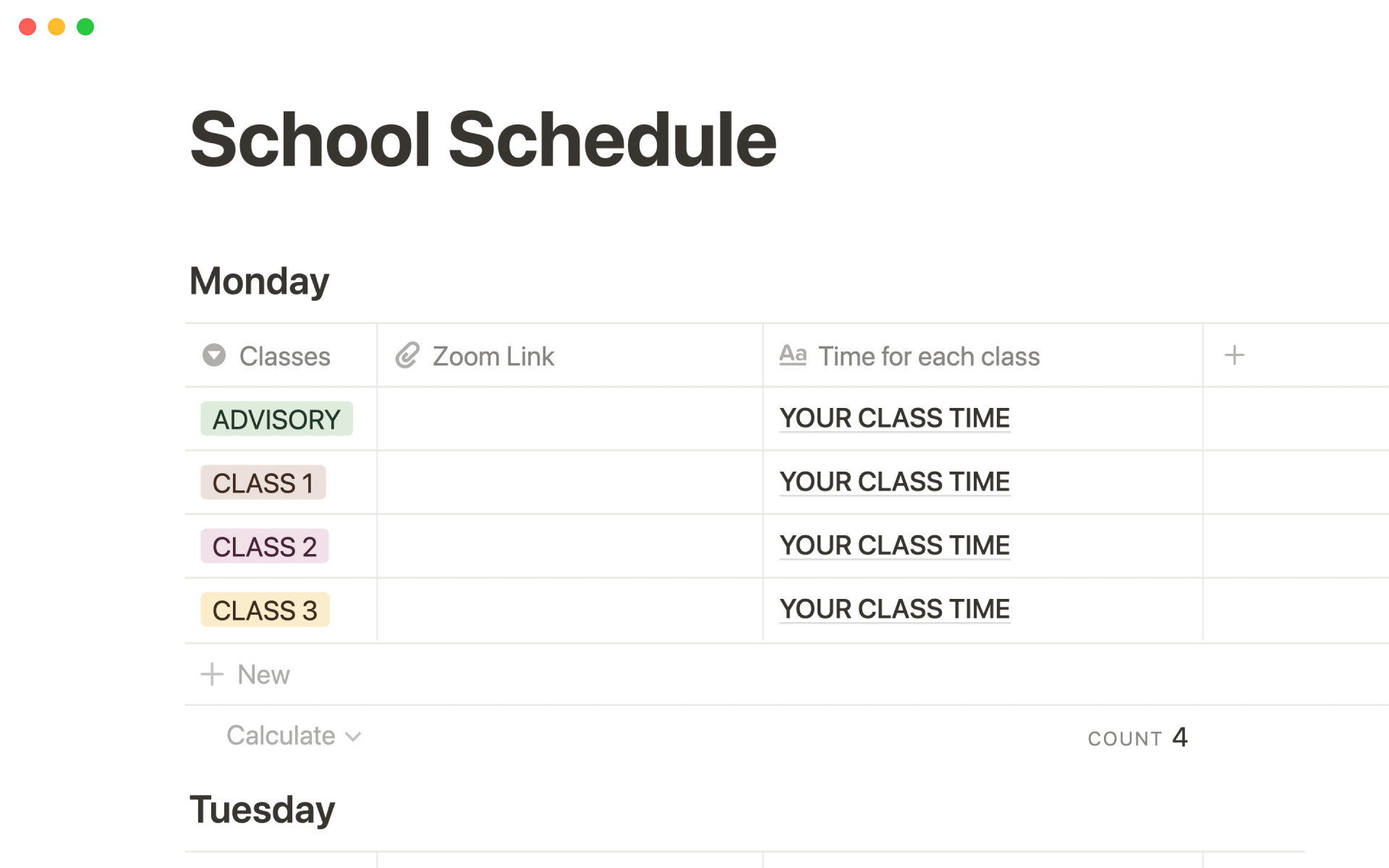Click the empty Zoom Link cell for CLASS 1
Image resolution: width=1389 pixels, height=868 pixels.
coord(569,482)
